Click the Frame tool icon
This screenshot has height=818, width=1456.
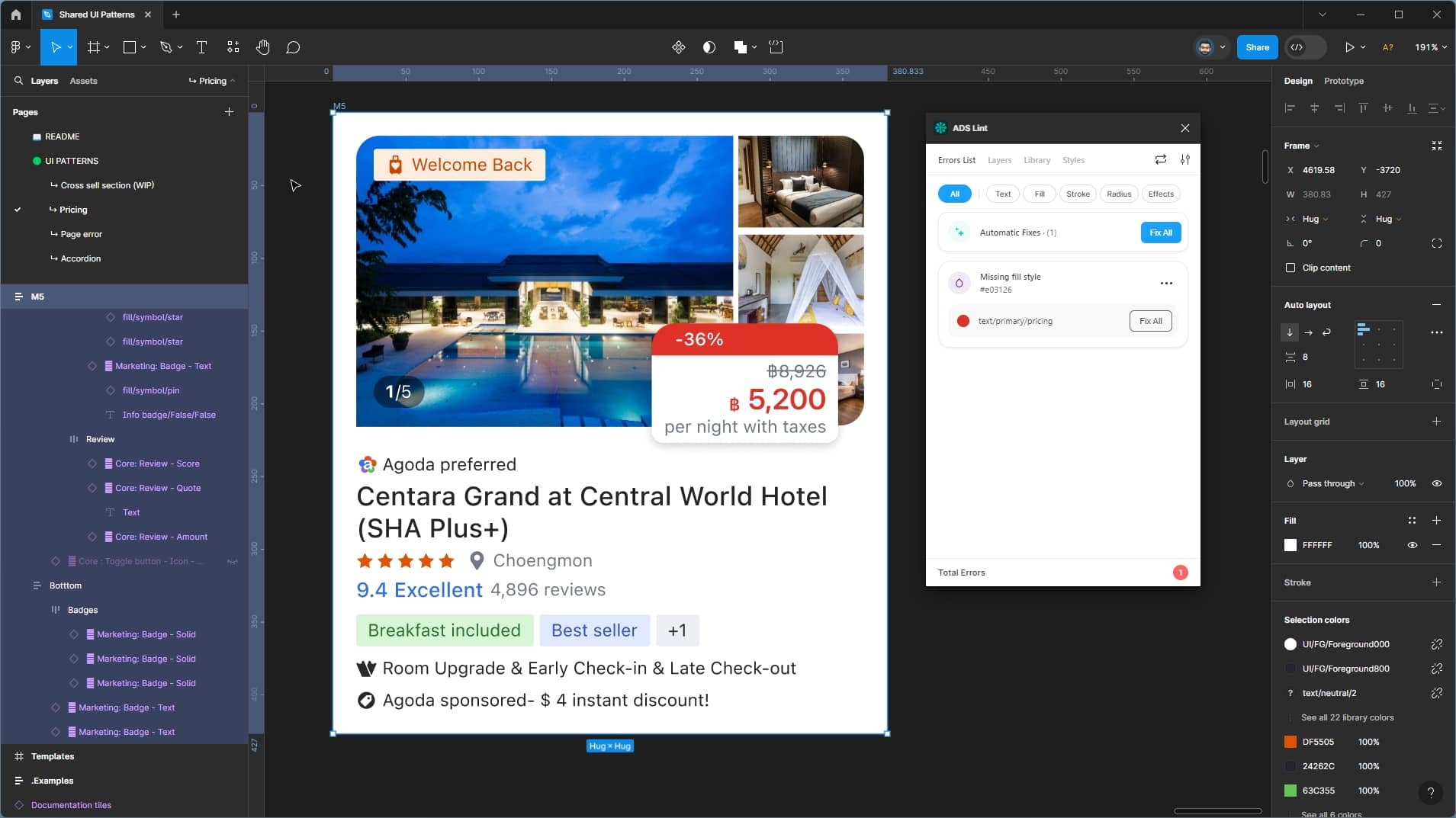(x=94, y=47)
